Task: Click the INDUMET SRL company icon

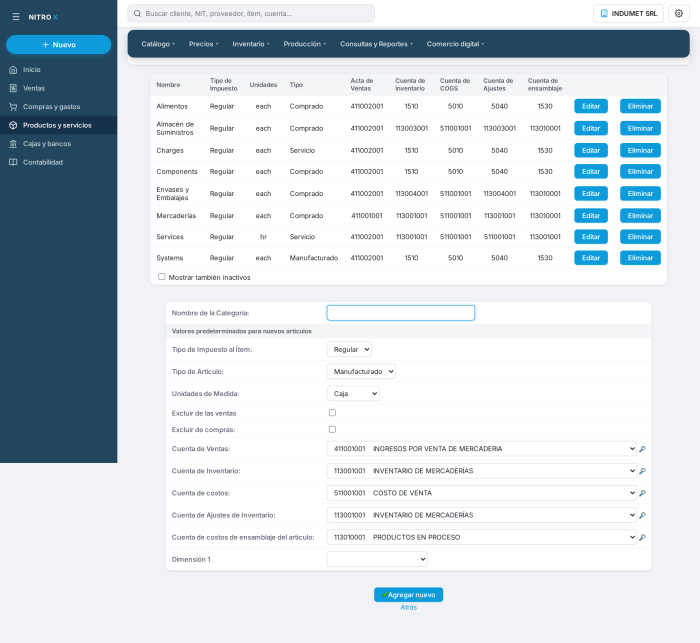Action: tap(604, 13)
